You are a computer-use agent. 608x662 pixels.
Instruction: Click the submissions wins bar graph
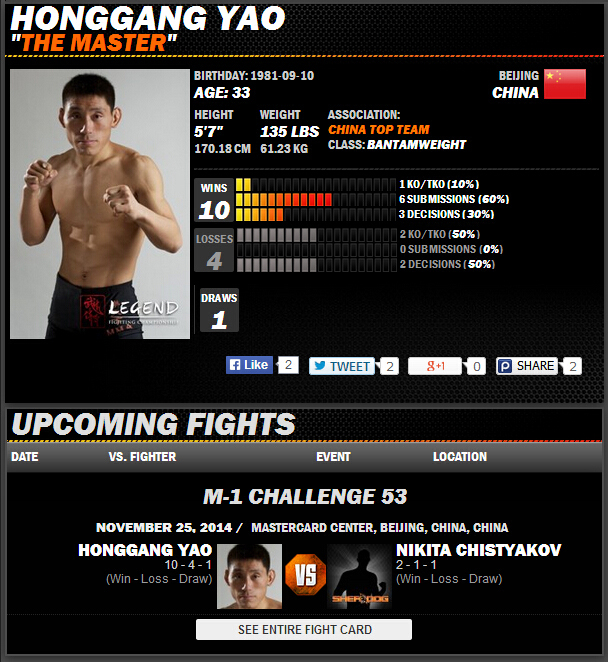pos(316,199)
